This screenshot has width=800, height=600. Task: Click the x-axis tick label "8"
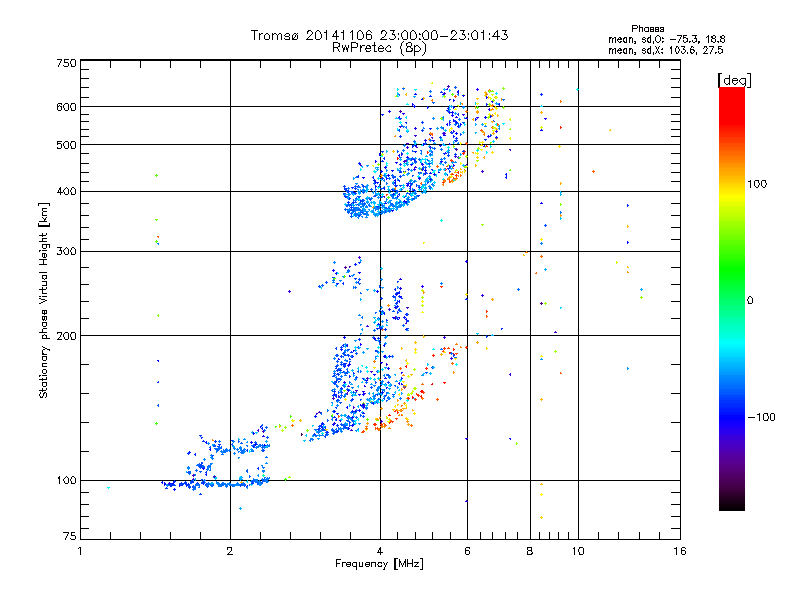[x=530, y=551]
